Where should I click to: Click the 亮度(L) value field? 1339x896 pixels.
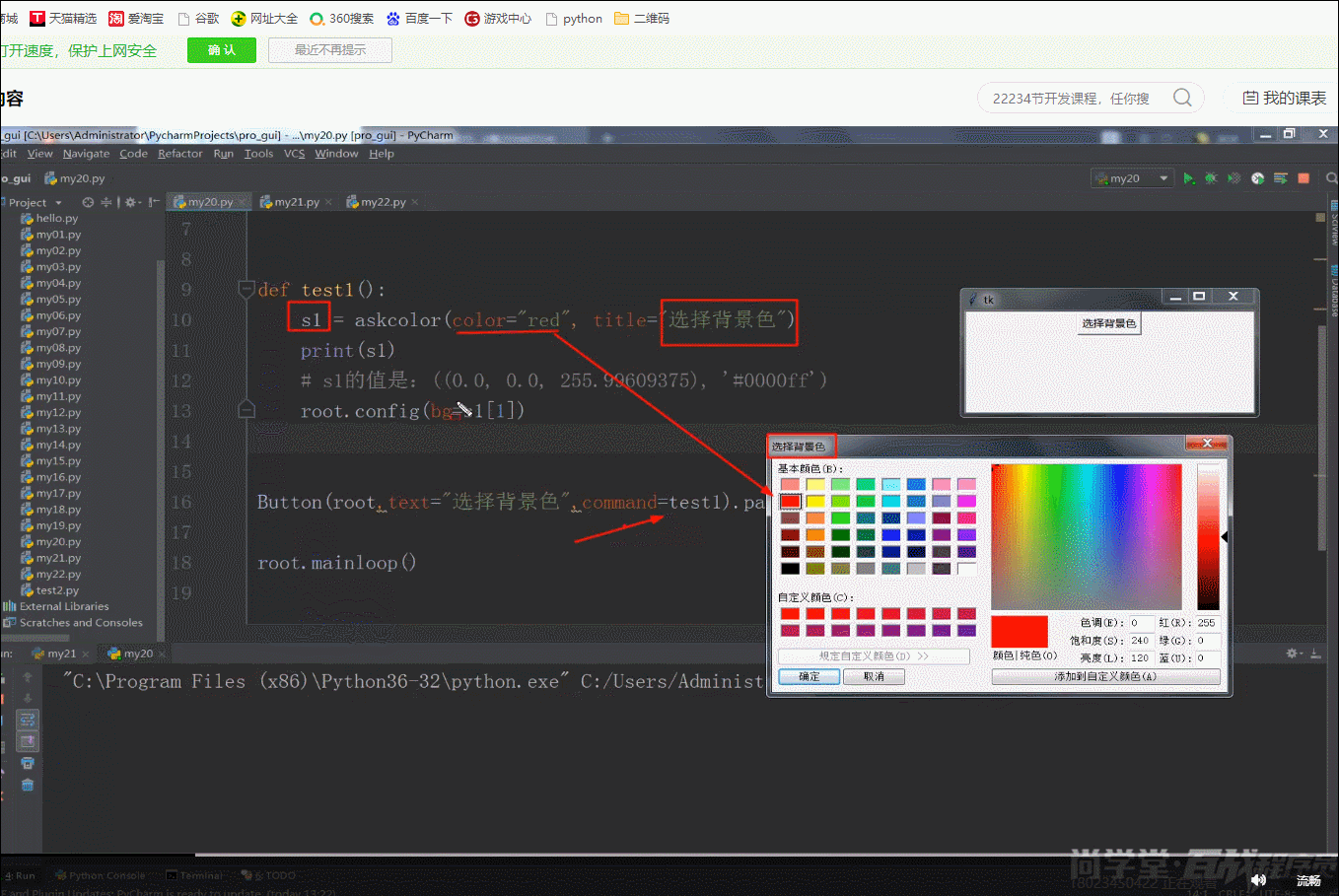coord(1140,657)
